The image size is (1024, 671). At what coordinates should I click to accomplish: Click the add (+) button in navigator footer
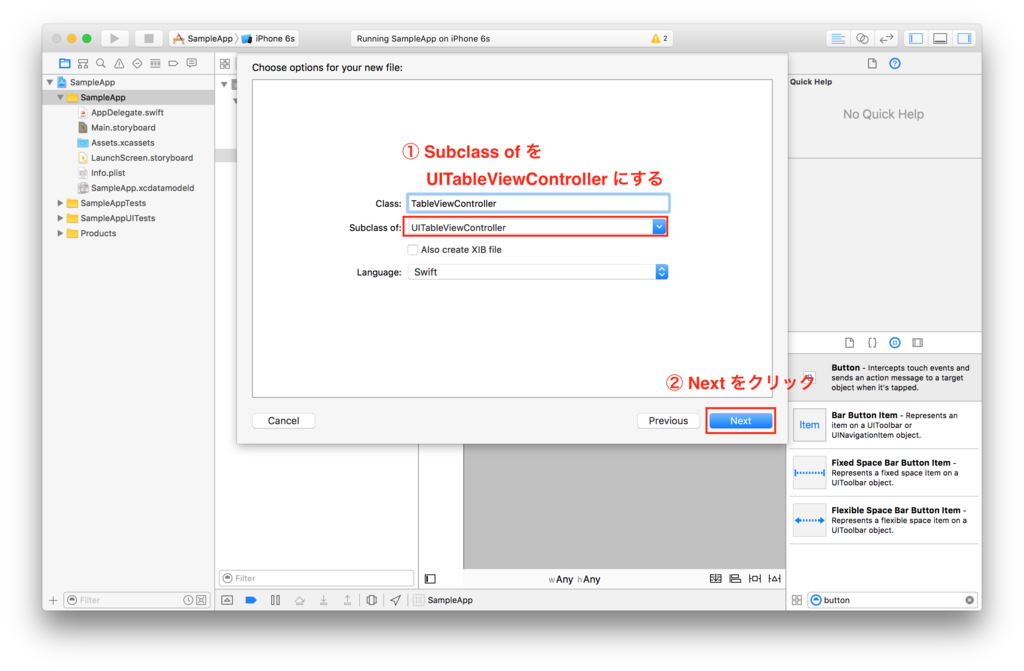(53, 600)
